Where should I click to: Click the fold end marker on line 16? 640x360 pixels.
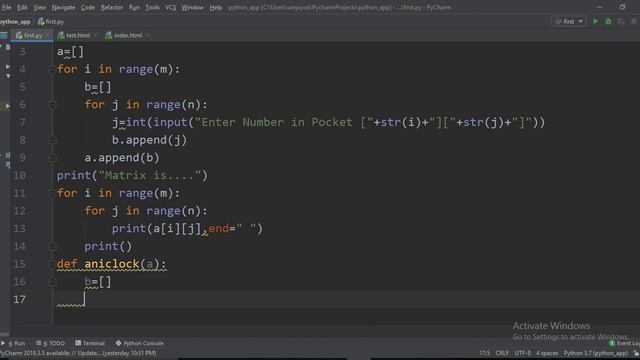point(52,282)
